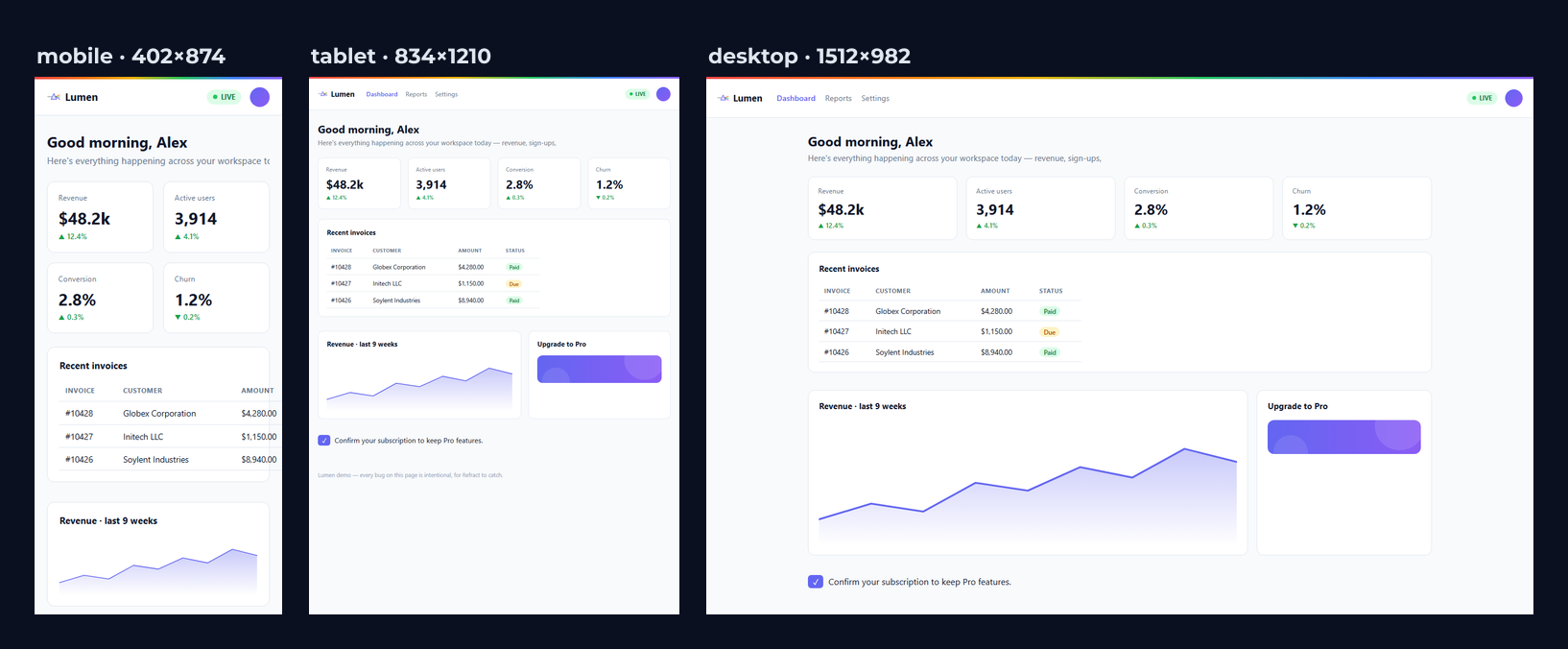Image resolution: width=1568 pixels, height=649 pixels.
Task: Select the Conversion 2.8% card in desktop view
Action: [x=1199, y=207]
